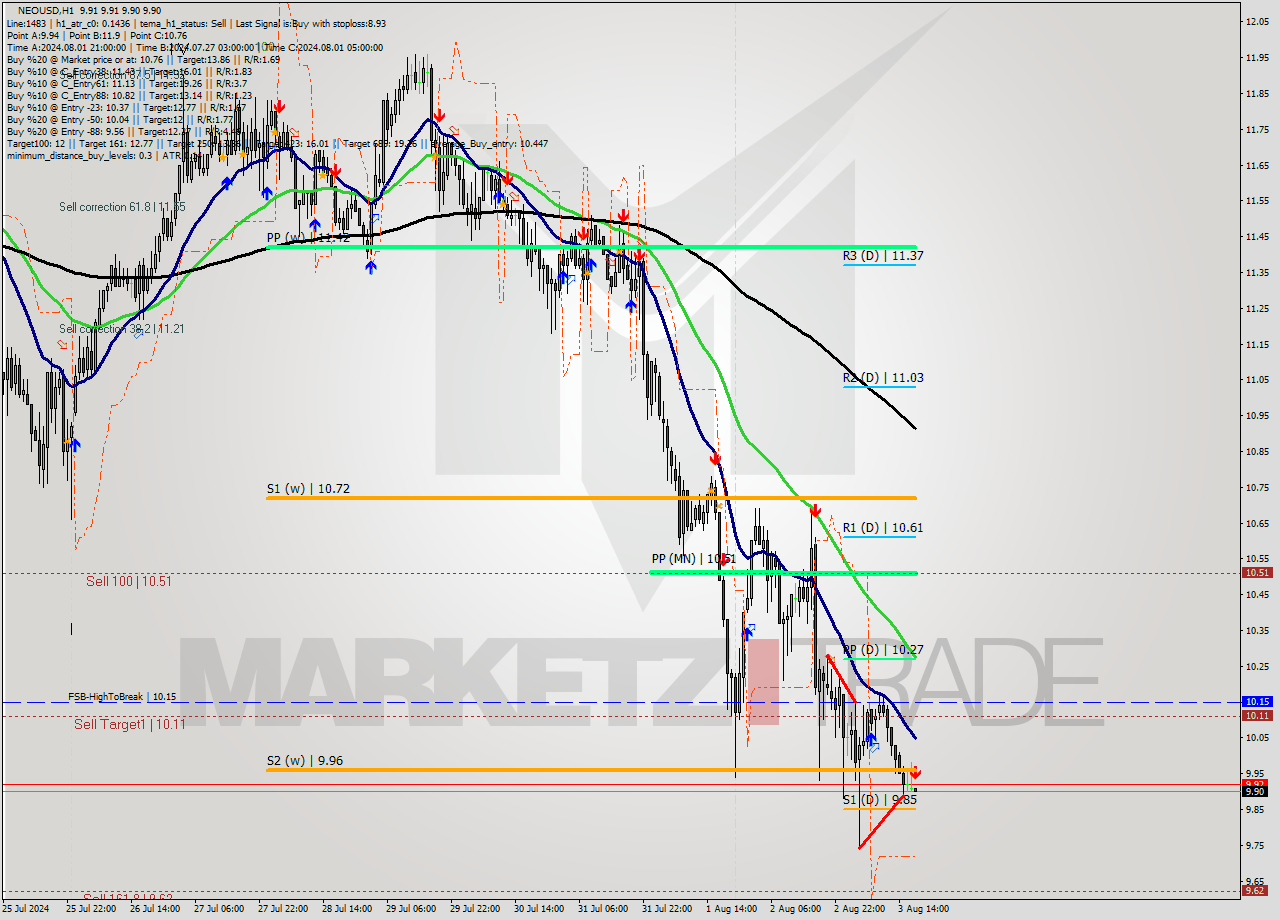Click the blue buy arrow near 25 Jul 22:00
Viewport: 1280px width, 920px height.
(75, 444)
